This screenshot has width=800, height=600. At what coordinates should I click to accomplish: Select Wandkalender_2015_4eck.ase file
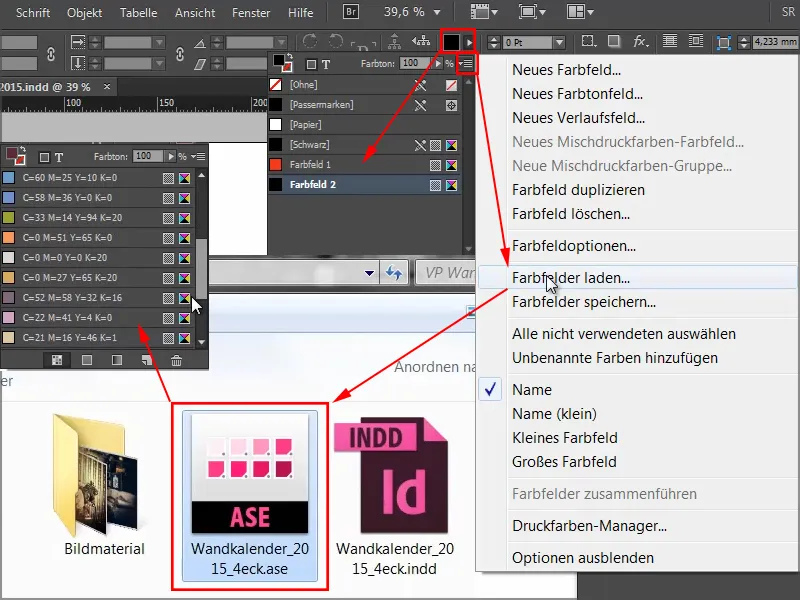pyautogui.click(x=249, y=495)
